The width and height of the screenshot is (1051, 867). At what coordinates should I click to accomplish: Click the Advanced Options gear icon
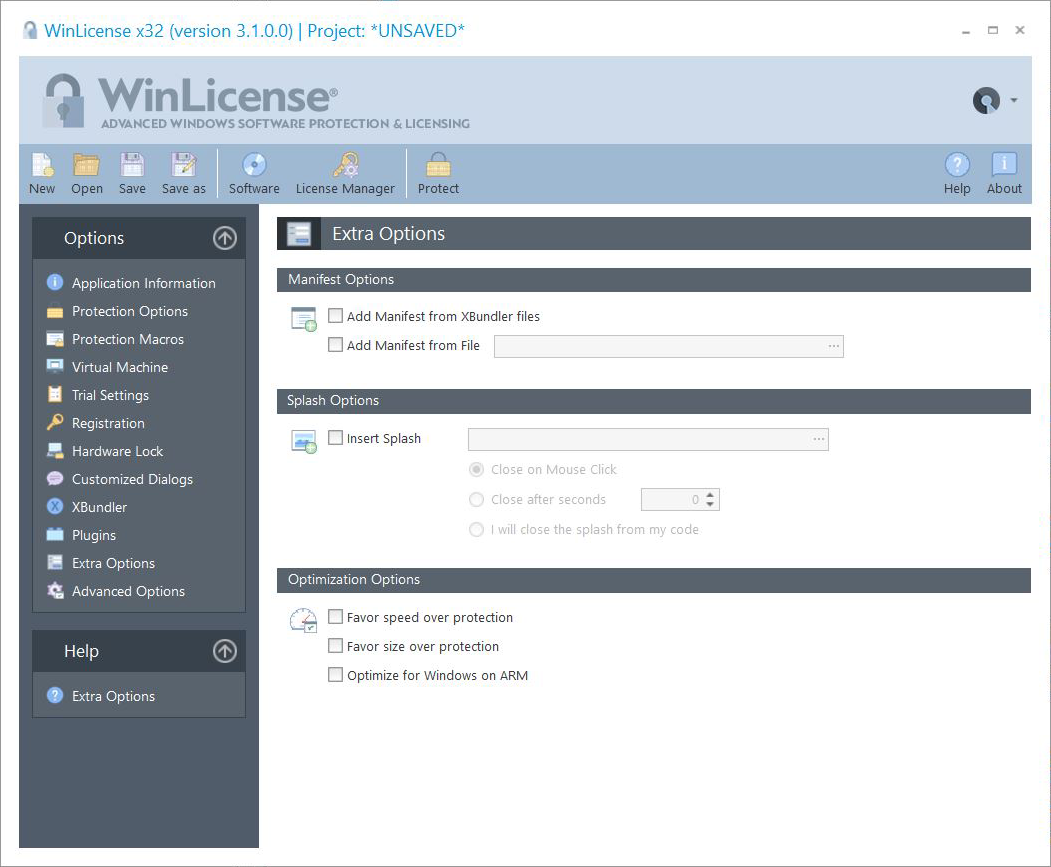(x=55, y=591)
